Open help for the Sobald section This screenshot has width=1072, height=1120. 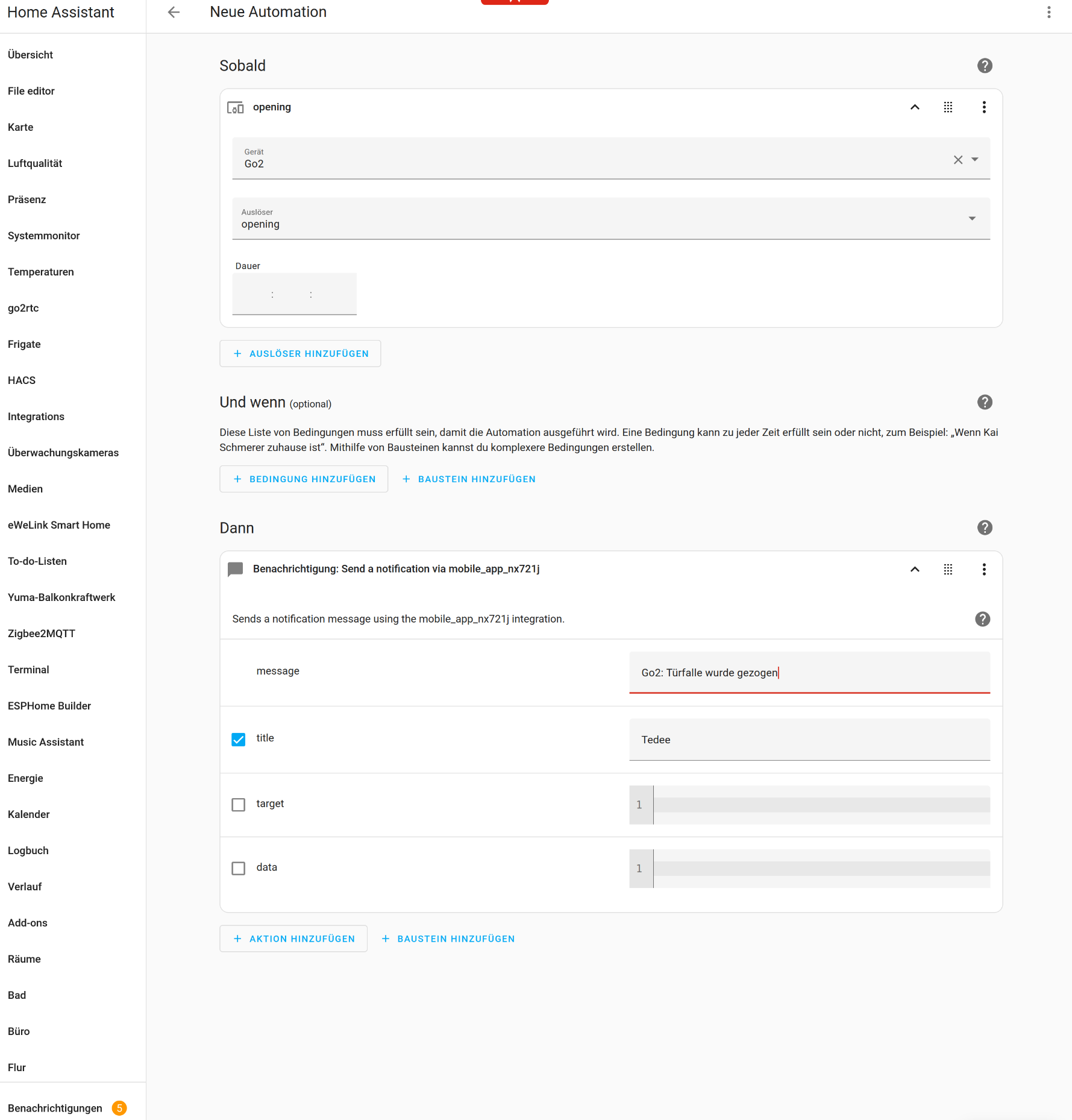(985, 66)
